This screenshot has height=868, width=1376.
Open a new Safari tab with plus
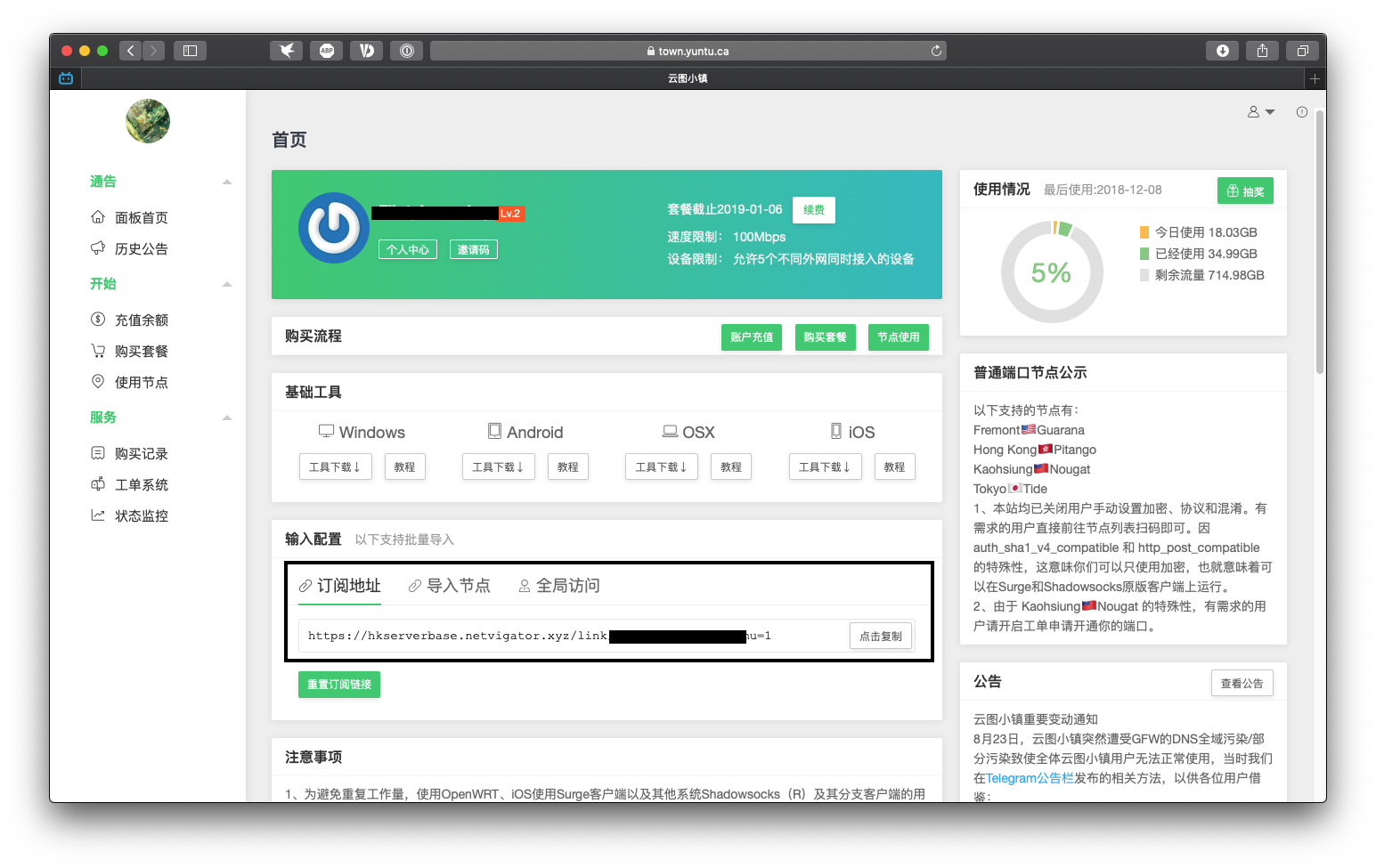point(1314,78)
